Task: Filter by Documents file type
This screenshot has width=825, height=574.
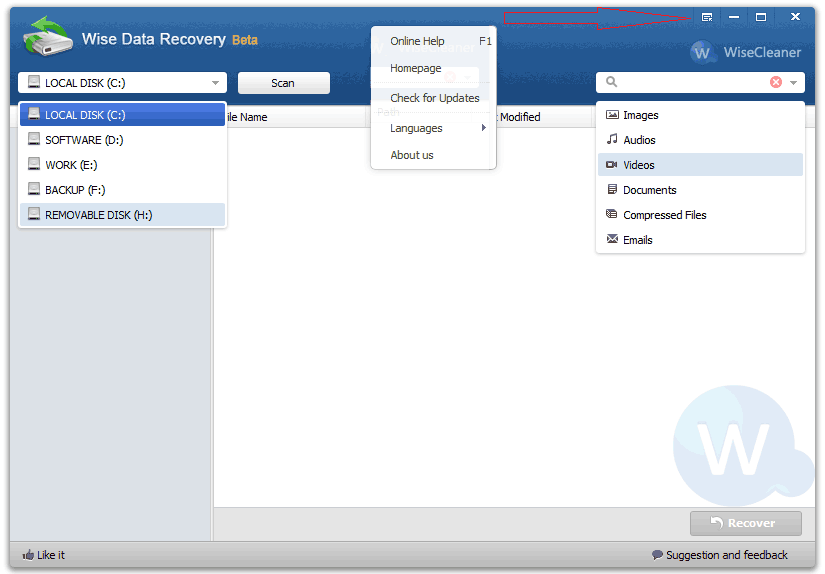Action: click(700, 190)
